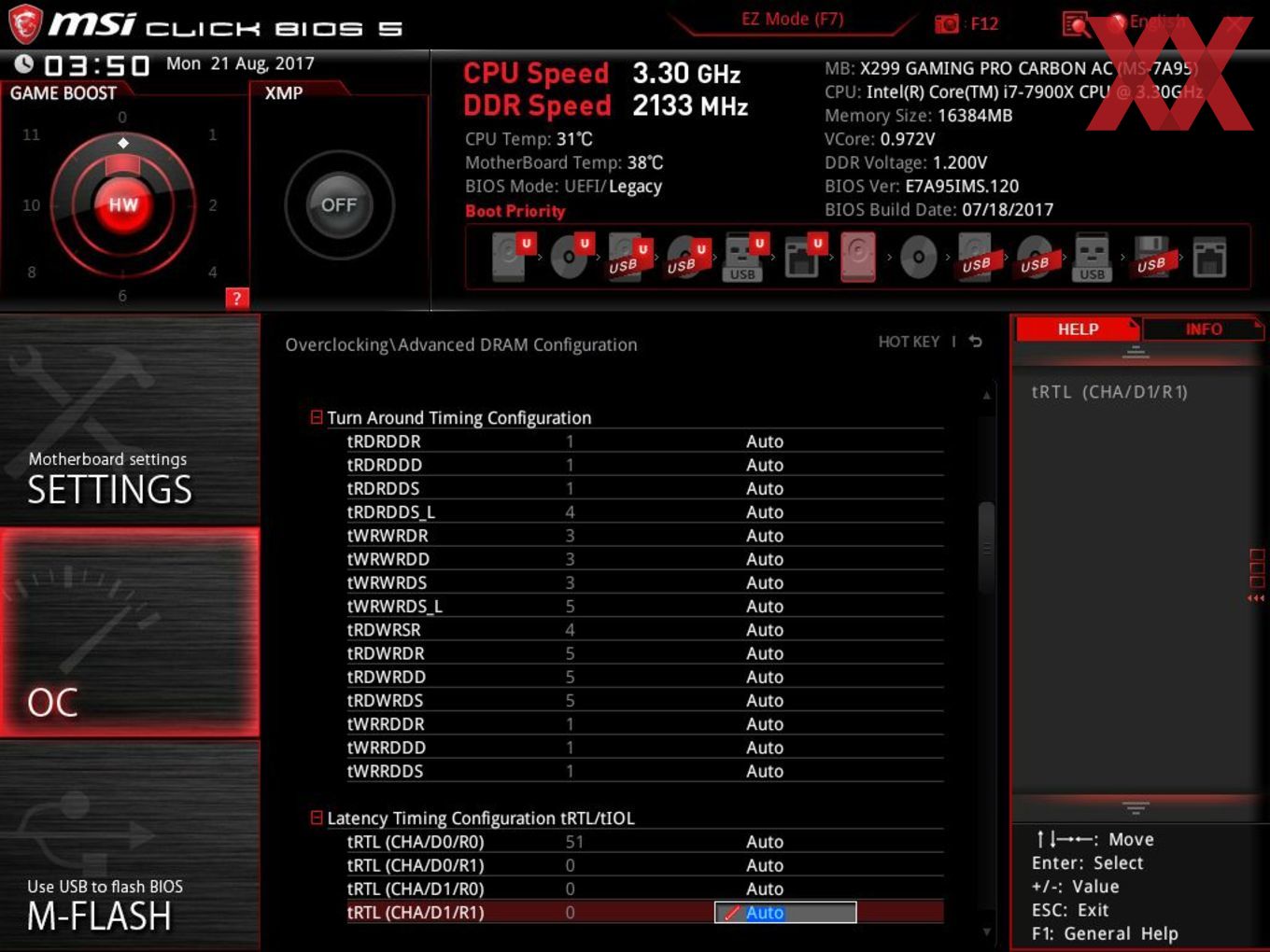Collapse Turn Around Timing Configuration section
This screenshot has width=1270, height=952.
(x=317, y=417)
